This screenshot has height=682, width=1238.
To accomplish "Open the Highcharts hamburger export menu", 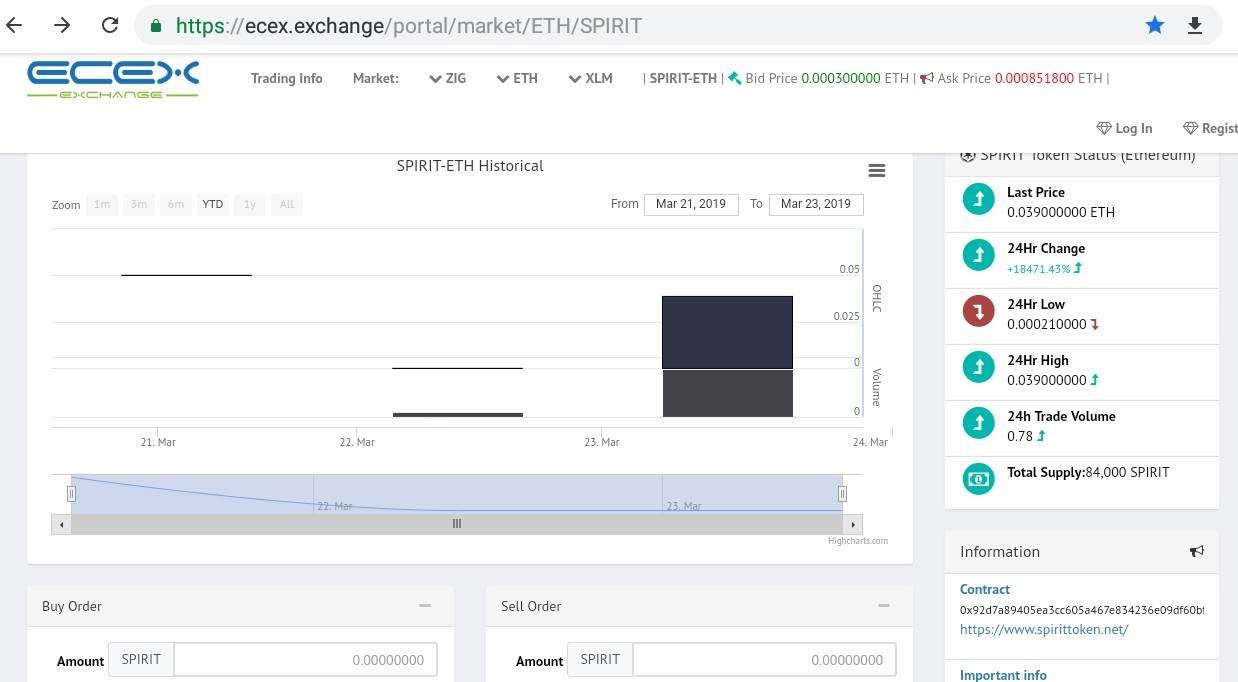I will (x=877, y=171).
